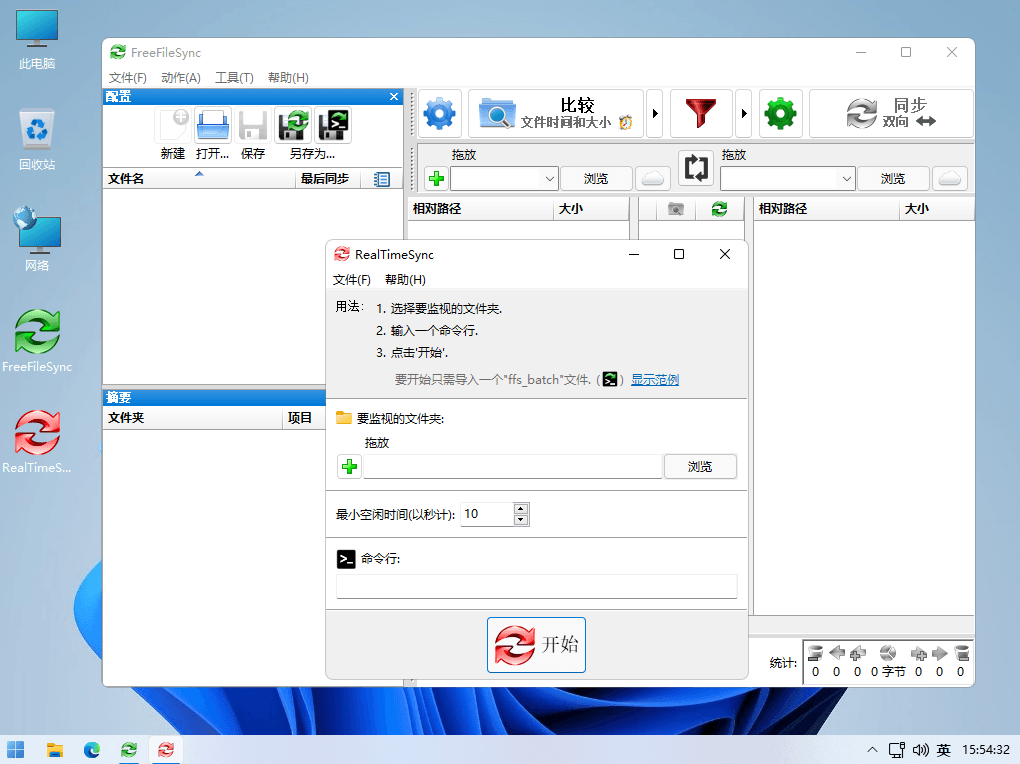Select the 此电脑 desktop icon
This screenshot has width=1020, height=764.
tap(37, 39)
